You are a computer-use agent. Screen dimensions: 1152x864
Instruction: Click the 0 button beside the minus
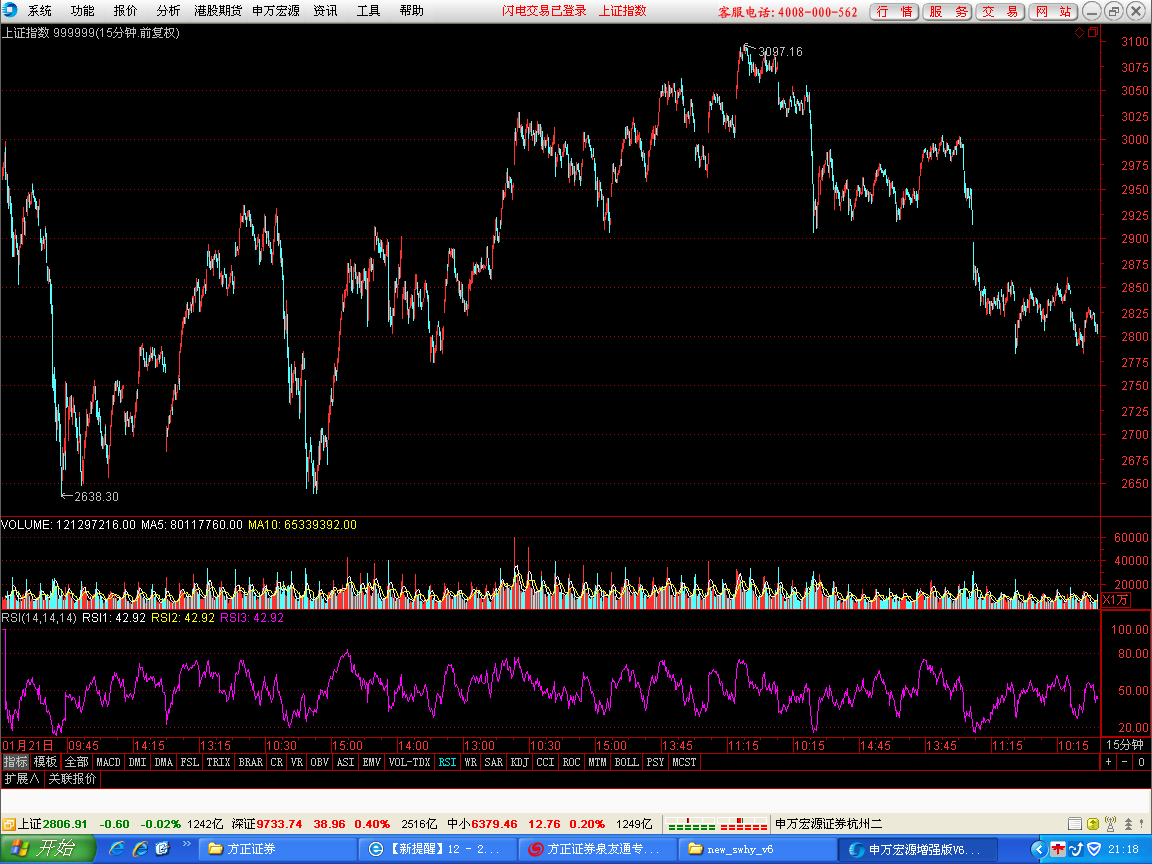click(x=1141, y=762)
